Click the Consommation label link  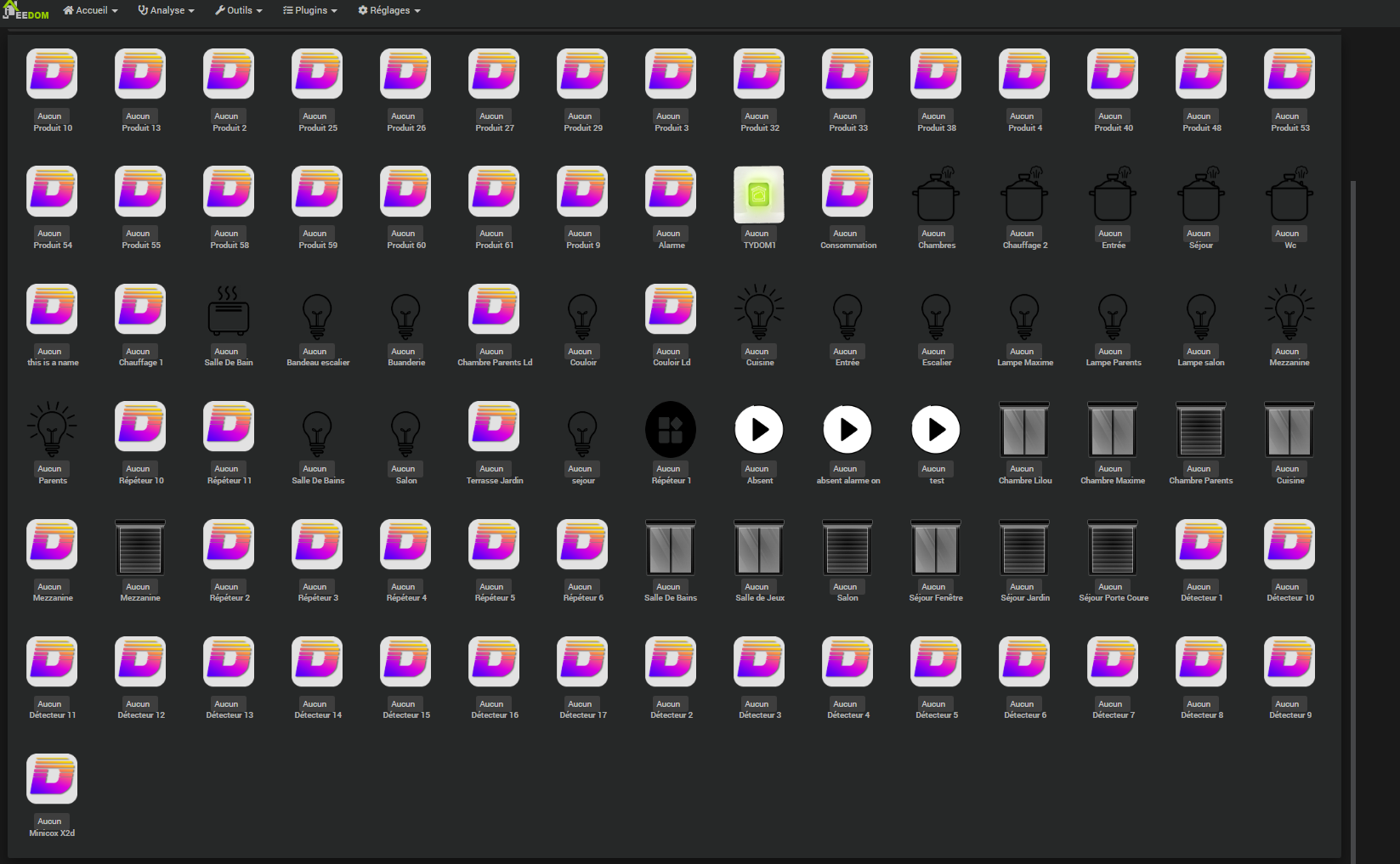[x=848, y=246]
